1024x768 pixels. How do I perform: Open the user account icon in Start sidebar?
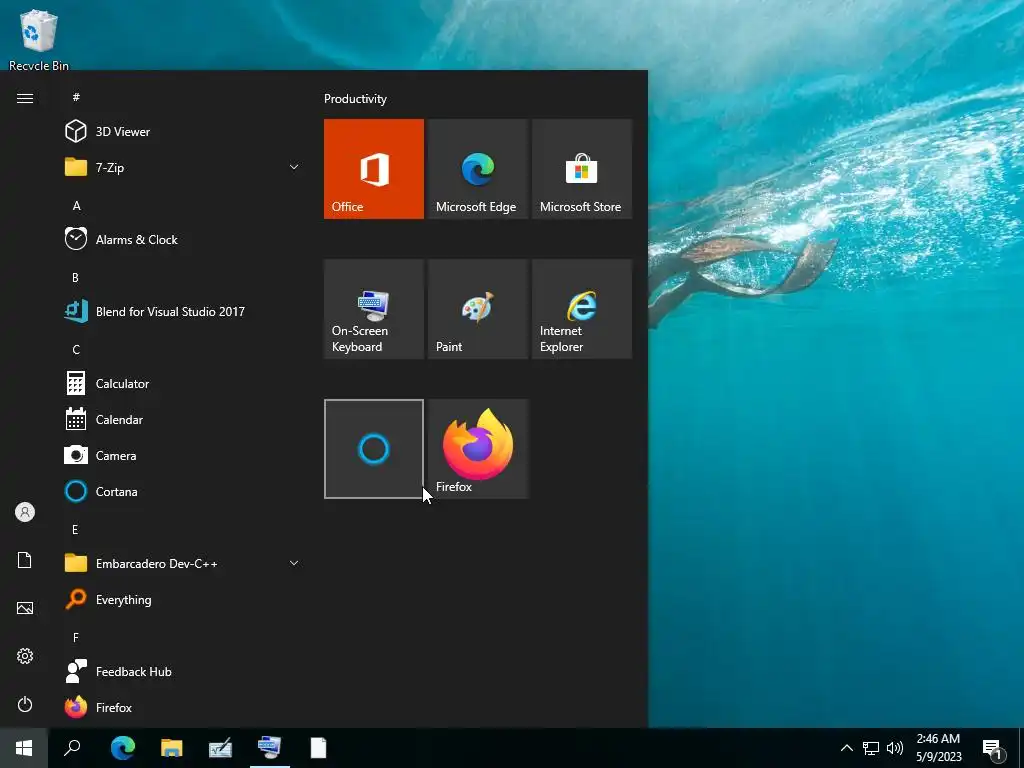[x=25, y=512]
